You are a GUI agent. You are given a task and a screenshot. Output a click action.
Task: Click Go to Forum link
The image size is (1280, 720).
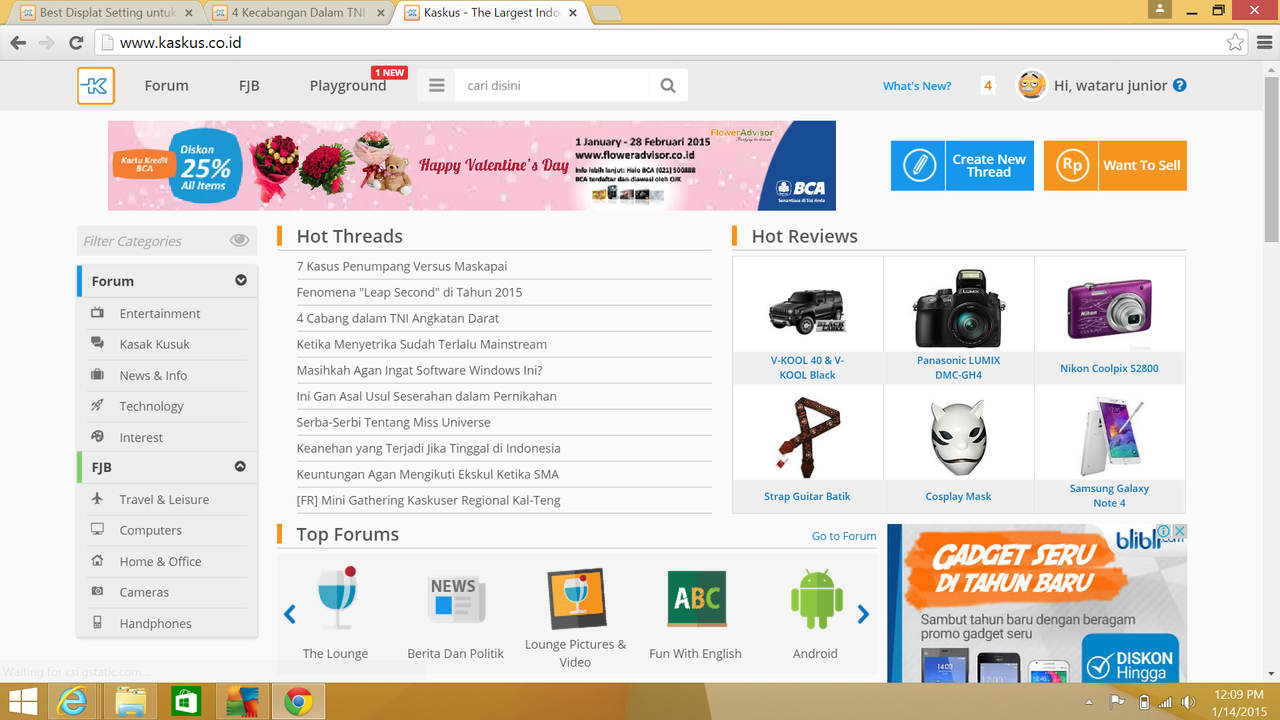click(844, 536)
